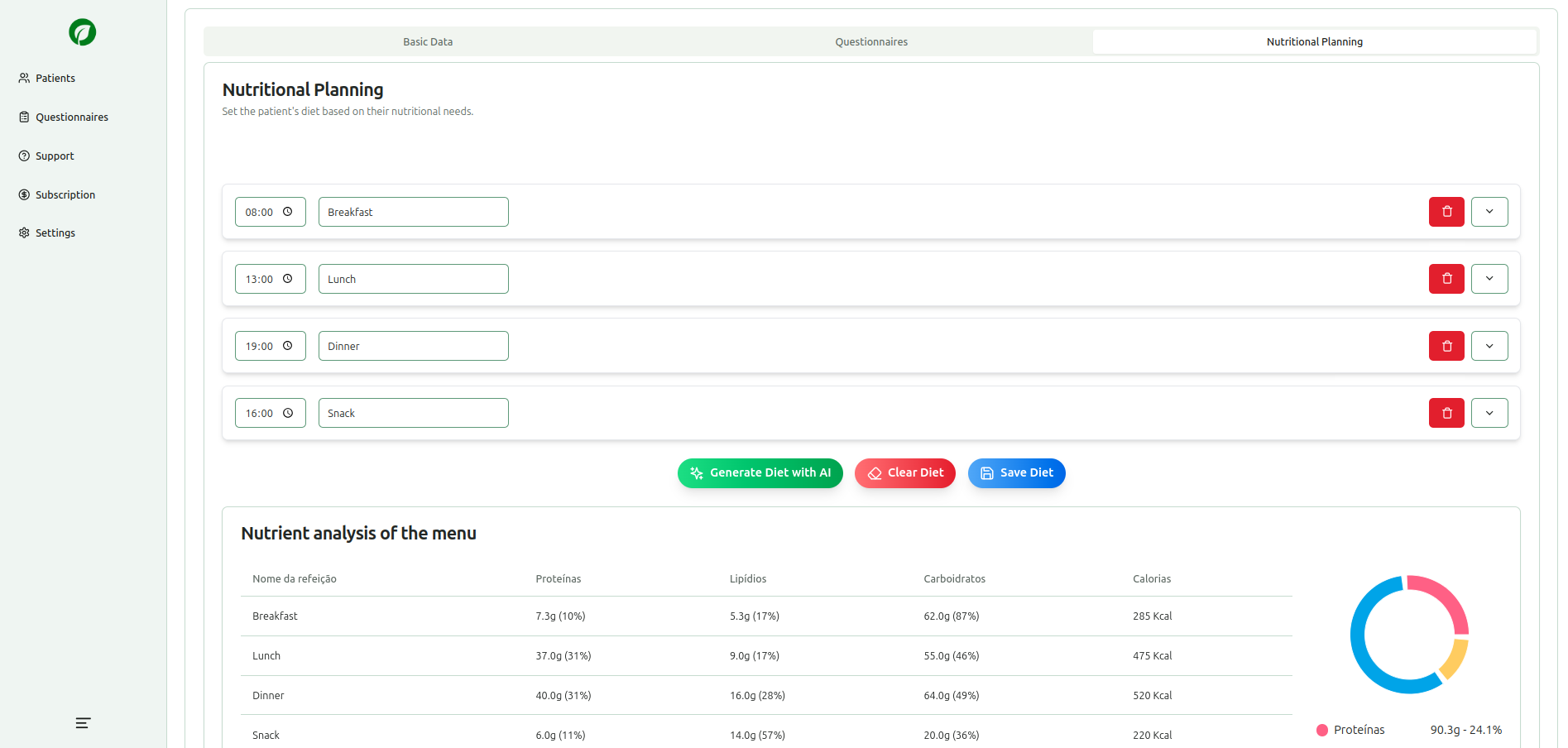Click the Breakfast meal name field
1568x748 pixels.
click(x=414, y=212)
